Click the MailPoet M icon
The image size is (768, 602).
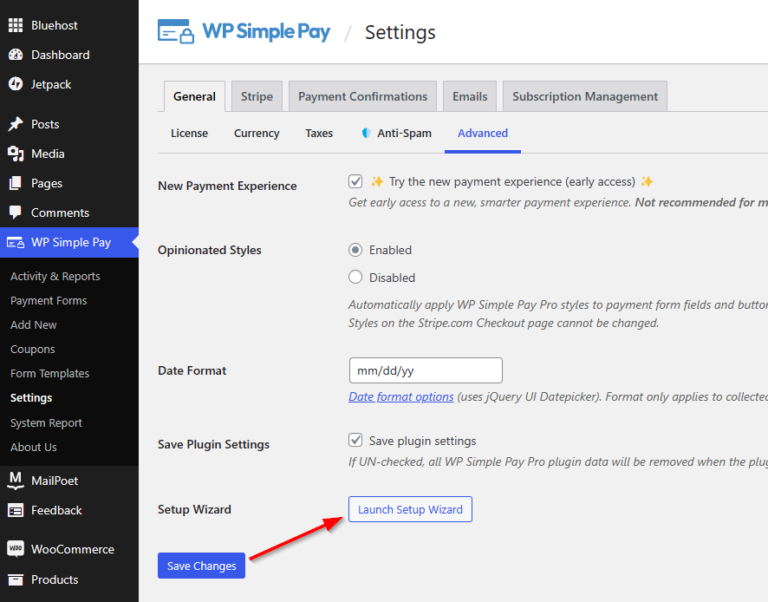point(15,481)
